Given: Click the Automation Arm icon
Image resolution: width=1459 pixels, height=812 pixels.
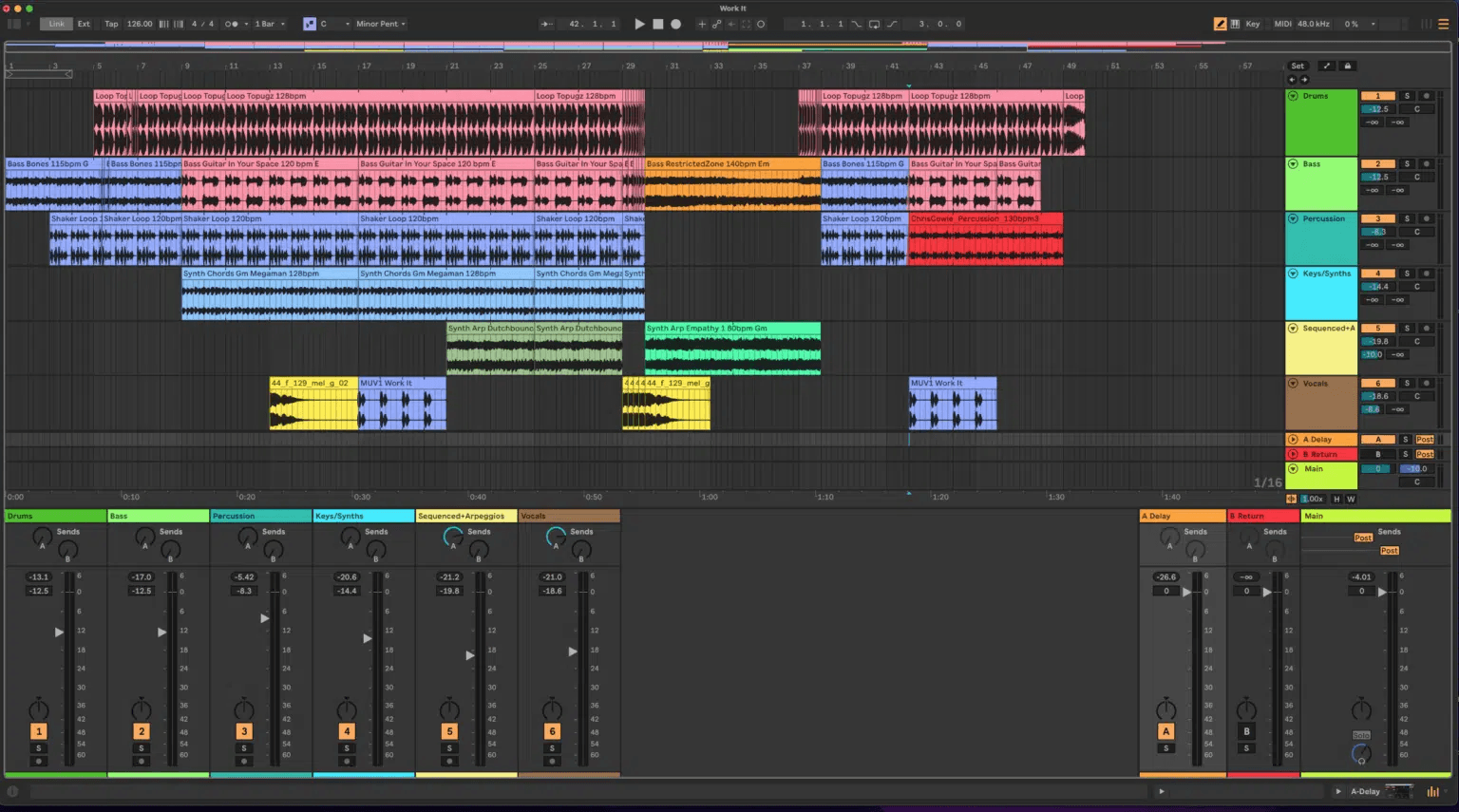Looking at the screenshot, I should click(716, 24).
